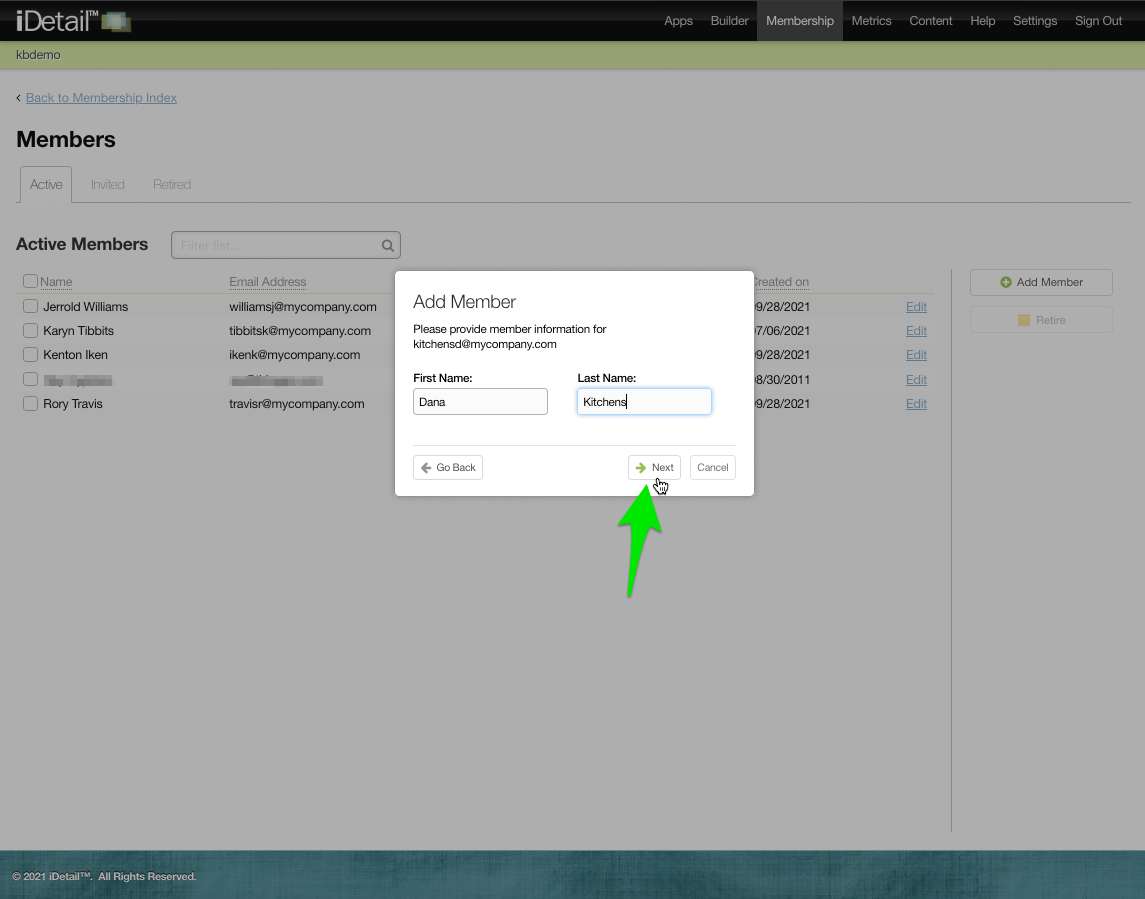
Task: Click the First Name input field
Action: coord(480,402)
